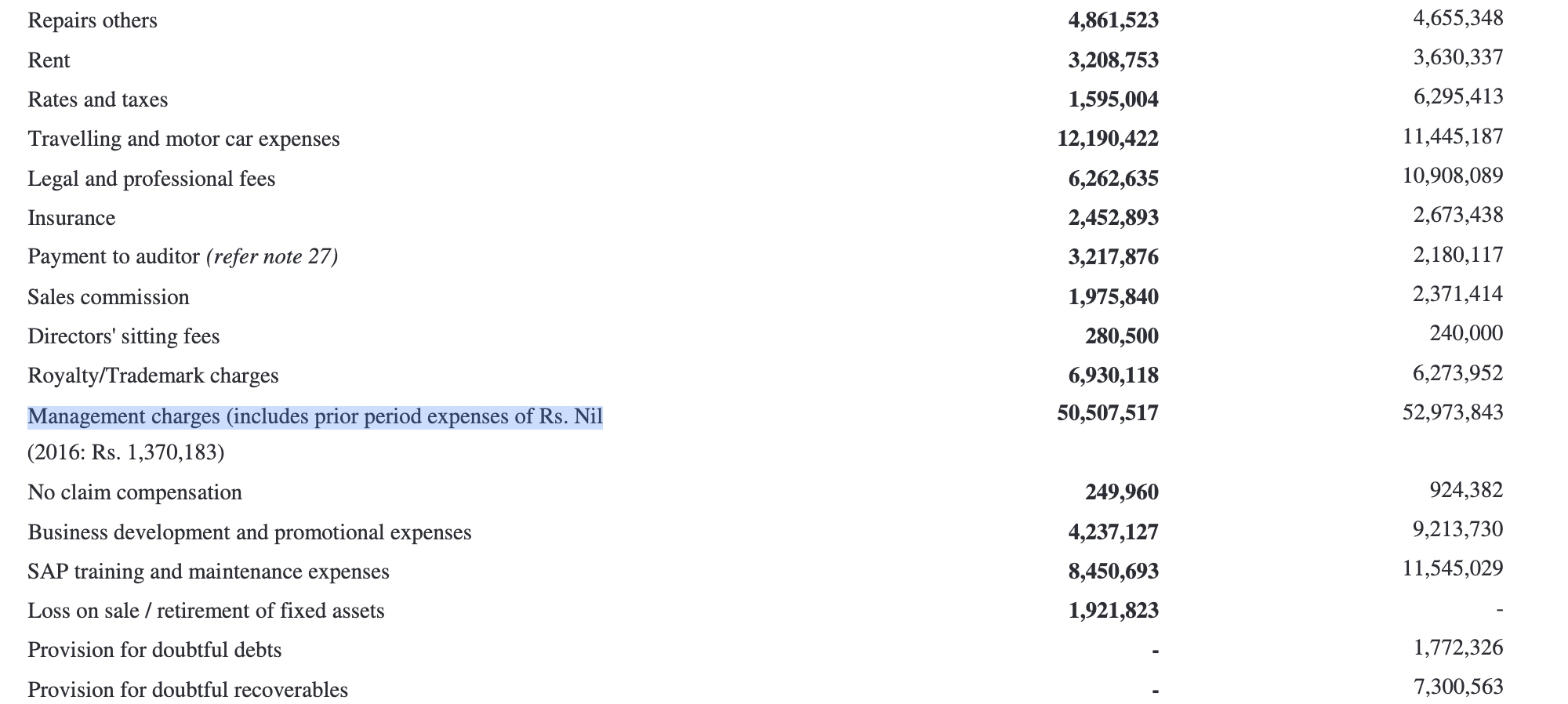1568x704 pixels.
Task: Click the highlighted Management charges text
Action: (315, 416)
